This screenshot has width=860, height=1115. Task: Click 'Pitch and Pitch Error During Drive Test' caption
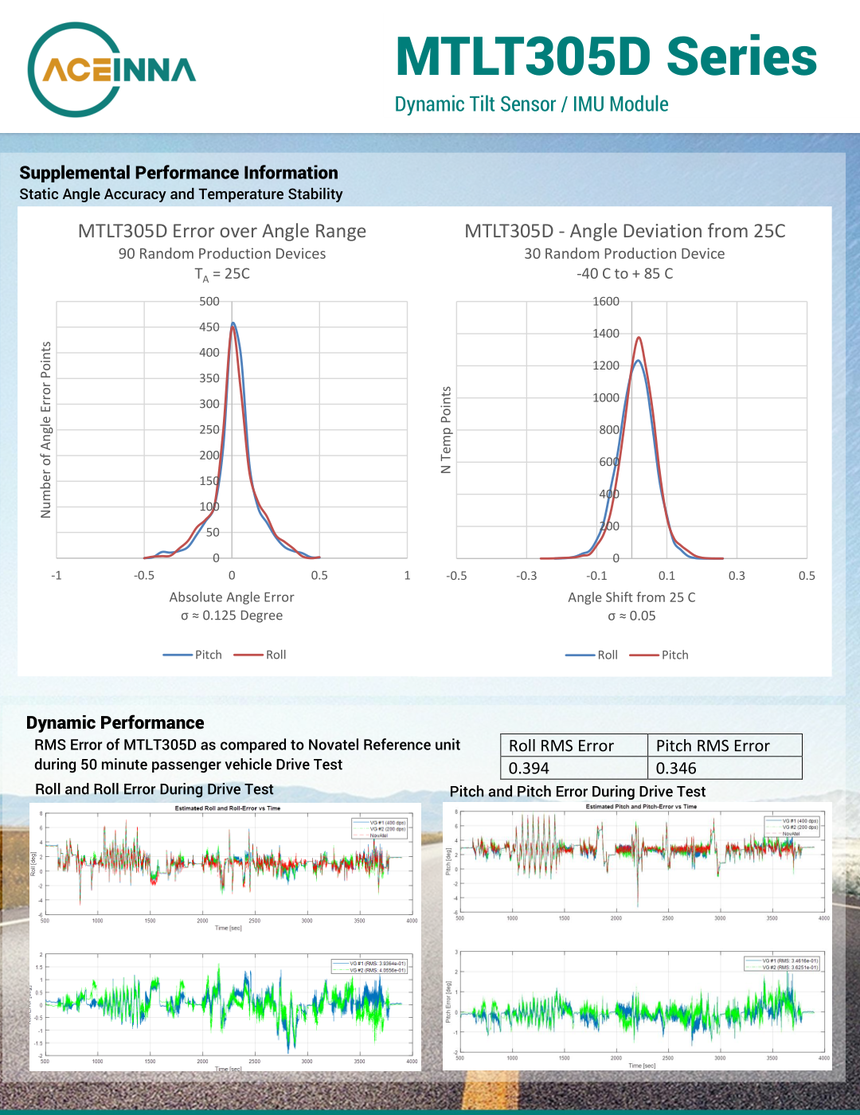[578, 791]
